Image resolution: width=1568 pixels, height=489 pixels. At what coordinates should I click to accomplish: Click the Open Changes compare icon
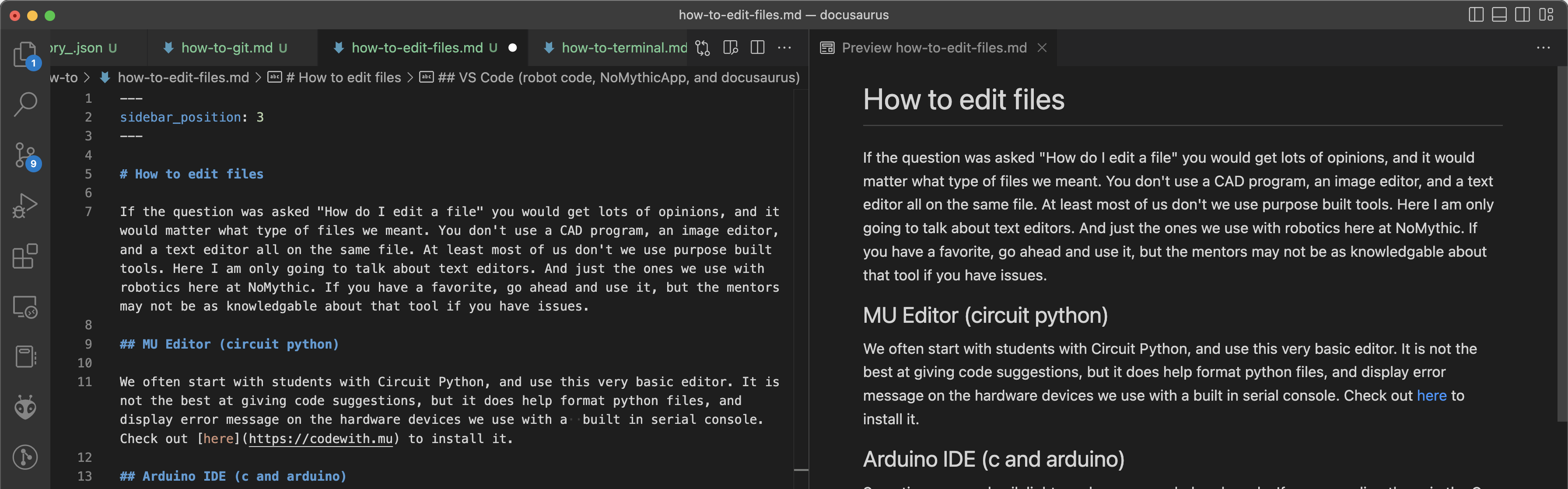tap(703, 47)
